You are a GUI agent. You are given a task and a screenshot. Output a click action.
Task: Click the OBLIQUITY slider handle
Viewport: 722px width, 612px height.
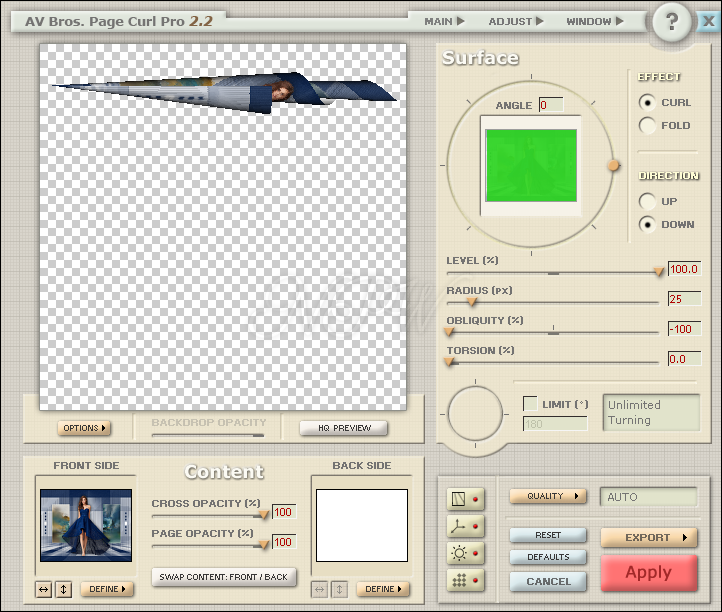[449, 332]
